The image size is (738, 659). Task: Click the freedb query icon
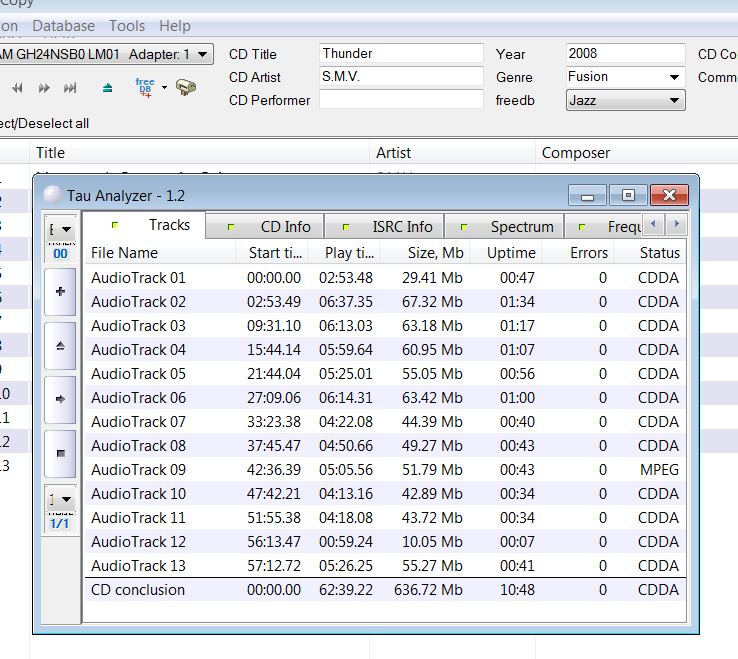click(145, 88)
